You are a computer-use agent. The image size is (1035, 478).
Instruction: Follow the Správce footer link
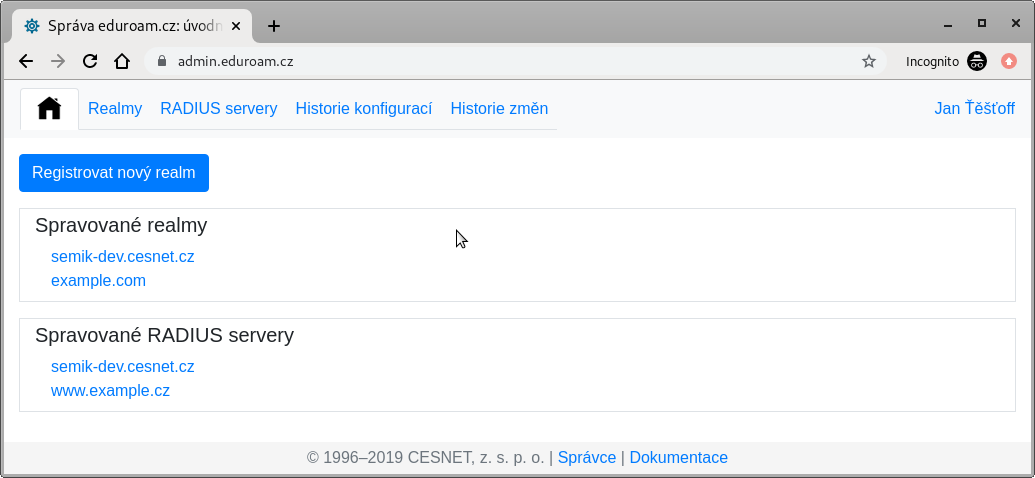pyautogui.click(x=587, y=458)
